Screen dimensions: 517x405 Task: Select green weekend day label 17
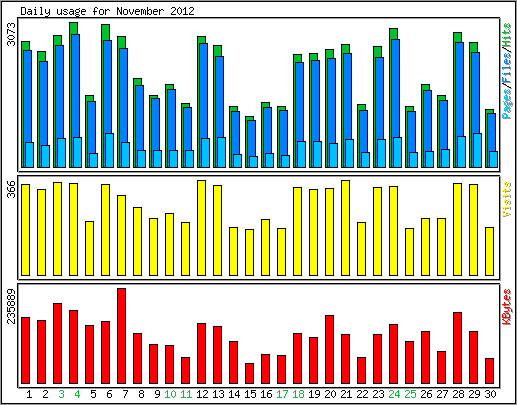point(282,394)
